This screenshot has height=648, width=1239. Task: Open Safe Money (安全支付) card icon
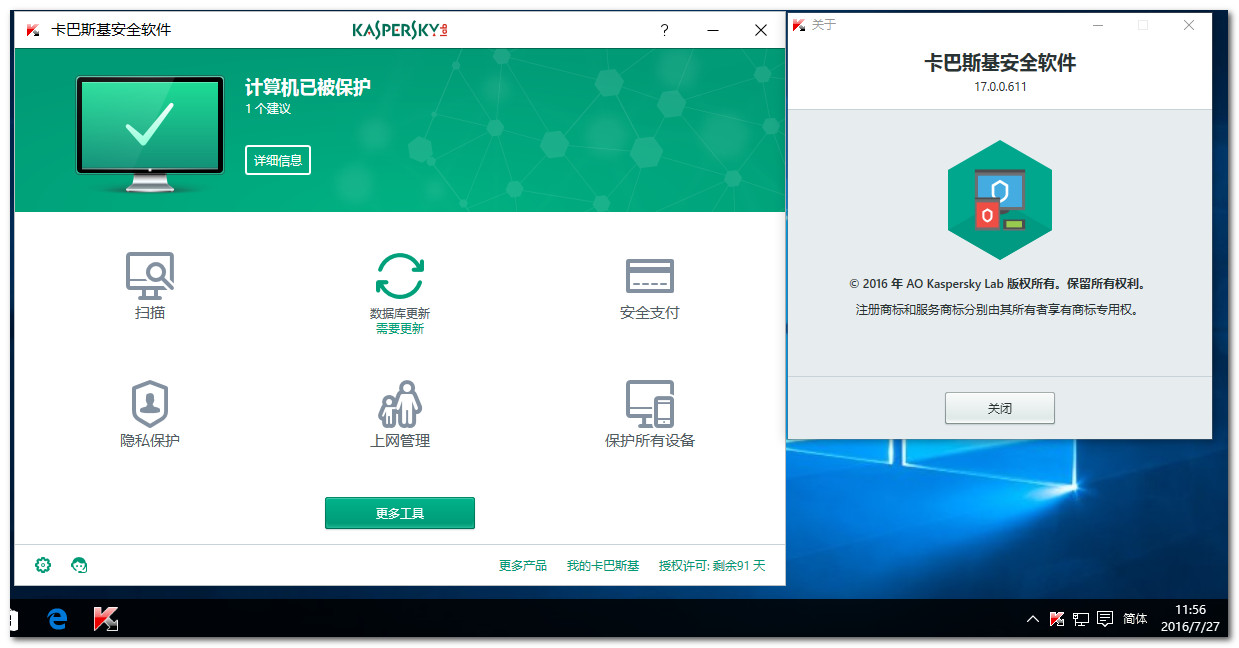tap(649, 276)
